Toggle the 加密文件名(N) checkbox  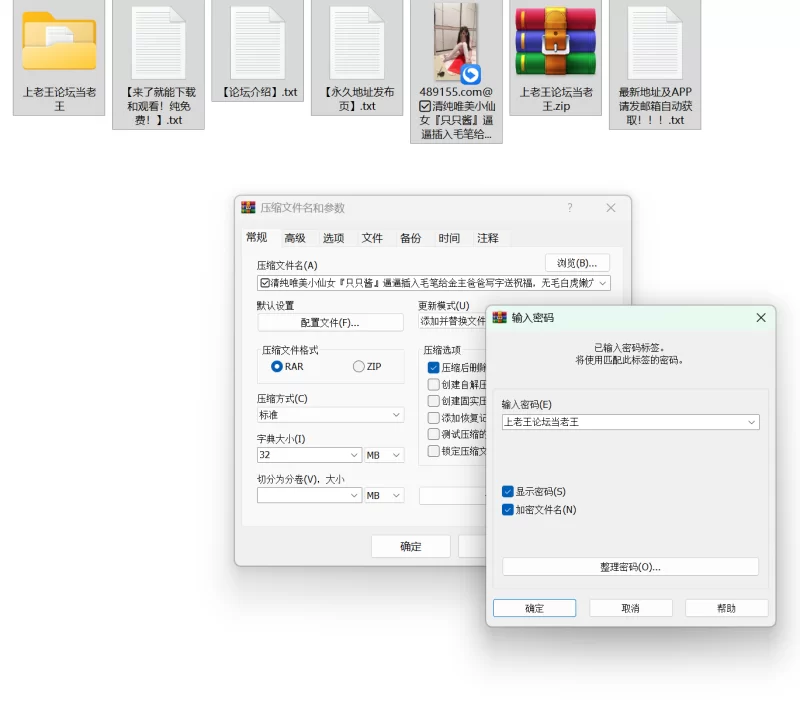(508, 510)
